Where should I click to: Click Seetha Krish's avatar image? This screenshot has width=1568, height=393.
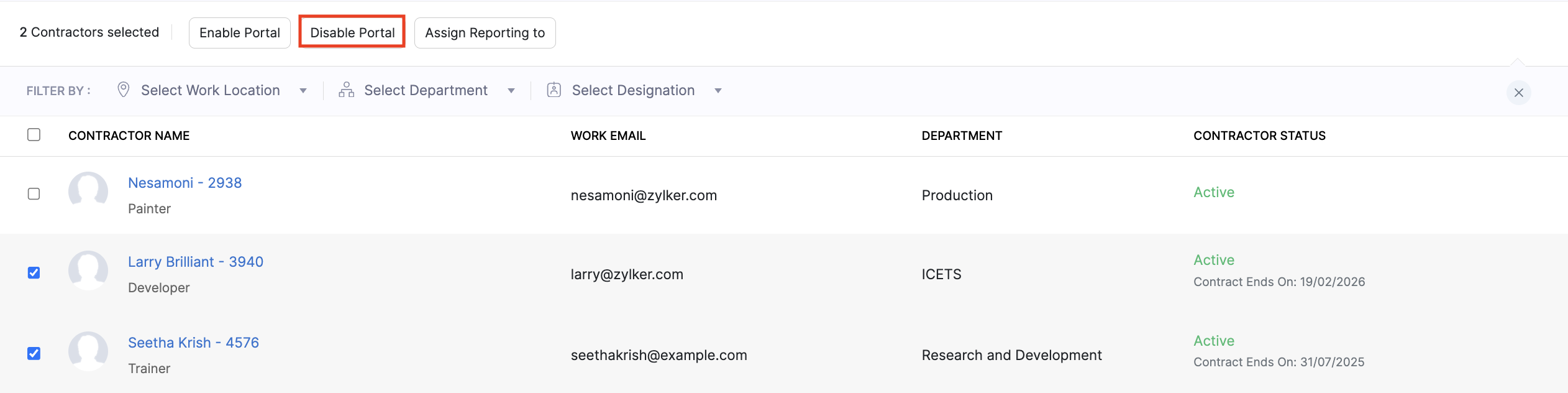pyautogui.click(x=88, y=351)
